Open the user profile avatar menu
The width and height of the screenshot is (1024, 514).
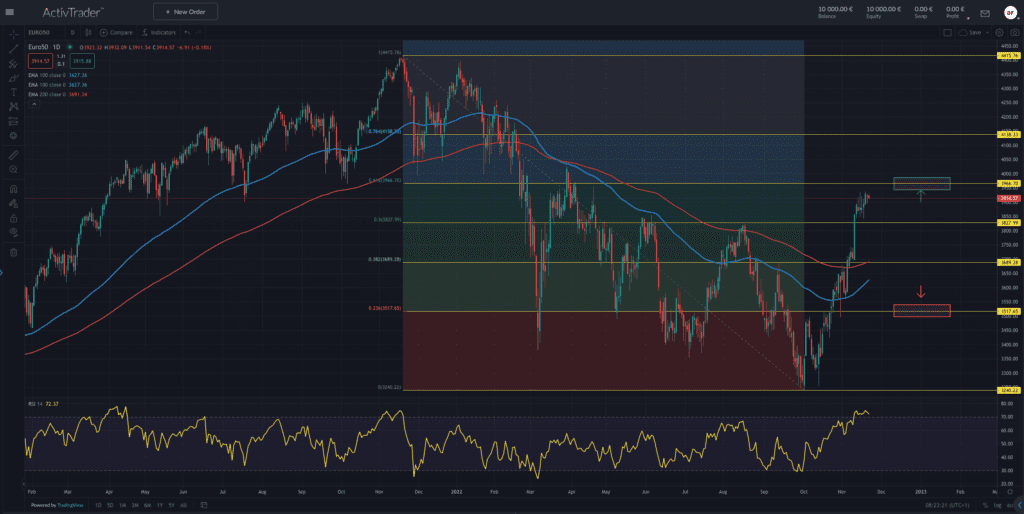click(x=1010, y=12)
